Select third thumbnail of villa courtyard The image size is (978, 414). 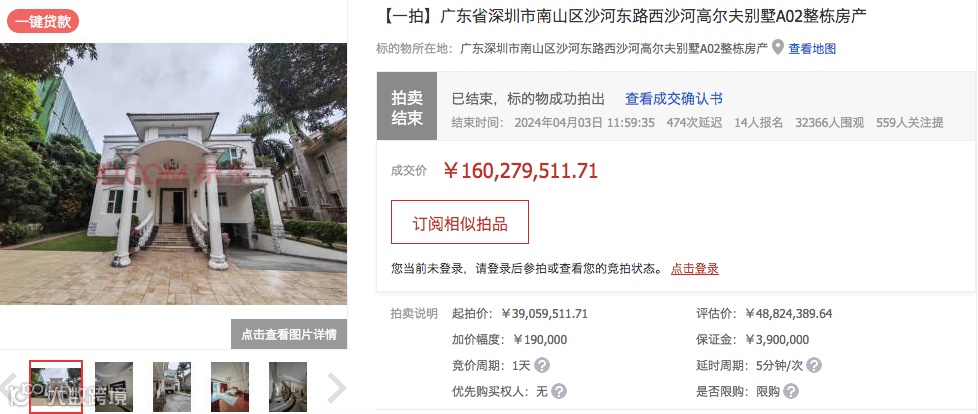coord(172,387)
